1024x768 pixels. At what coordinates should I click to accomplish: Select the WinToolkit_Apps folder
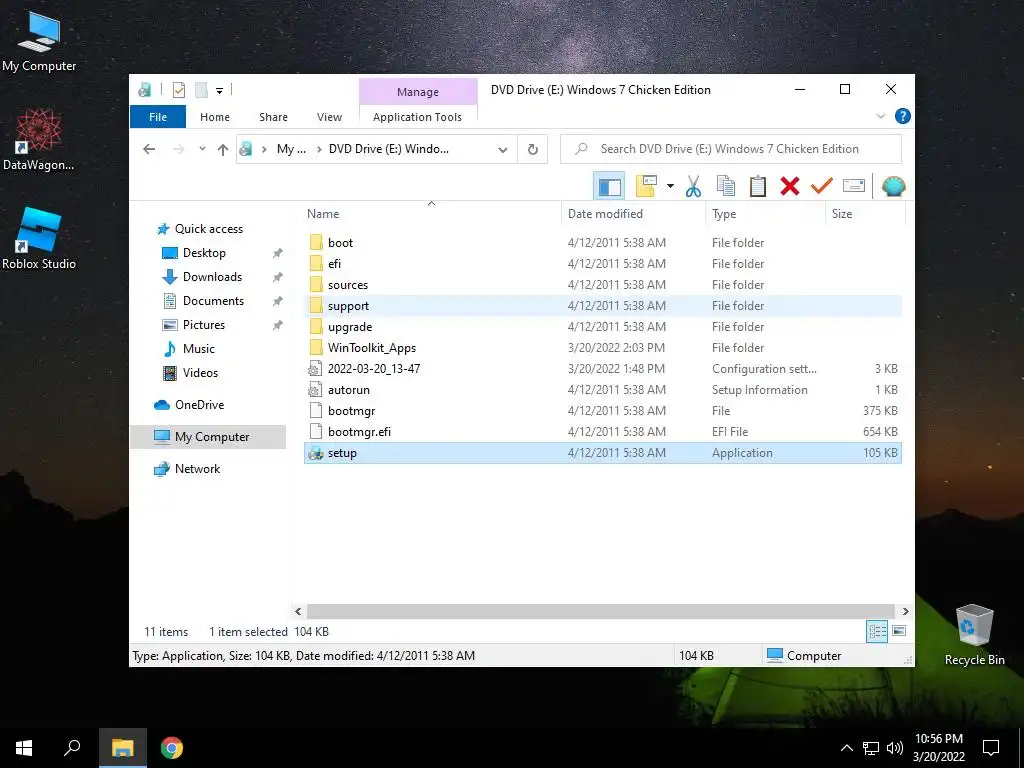[x=602, y=347]
